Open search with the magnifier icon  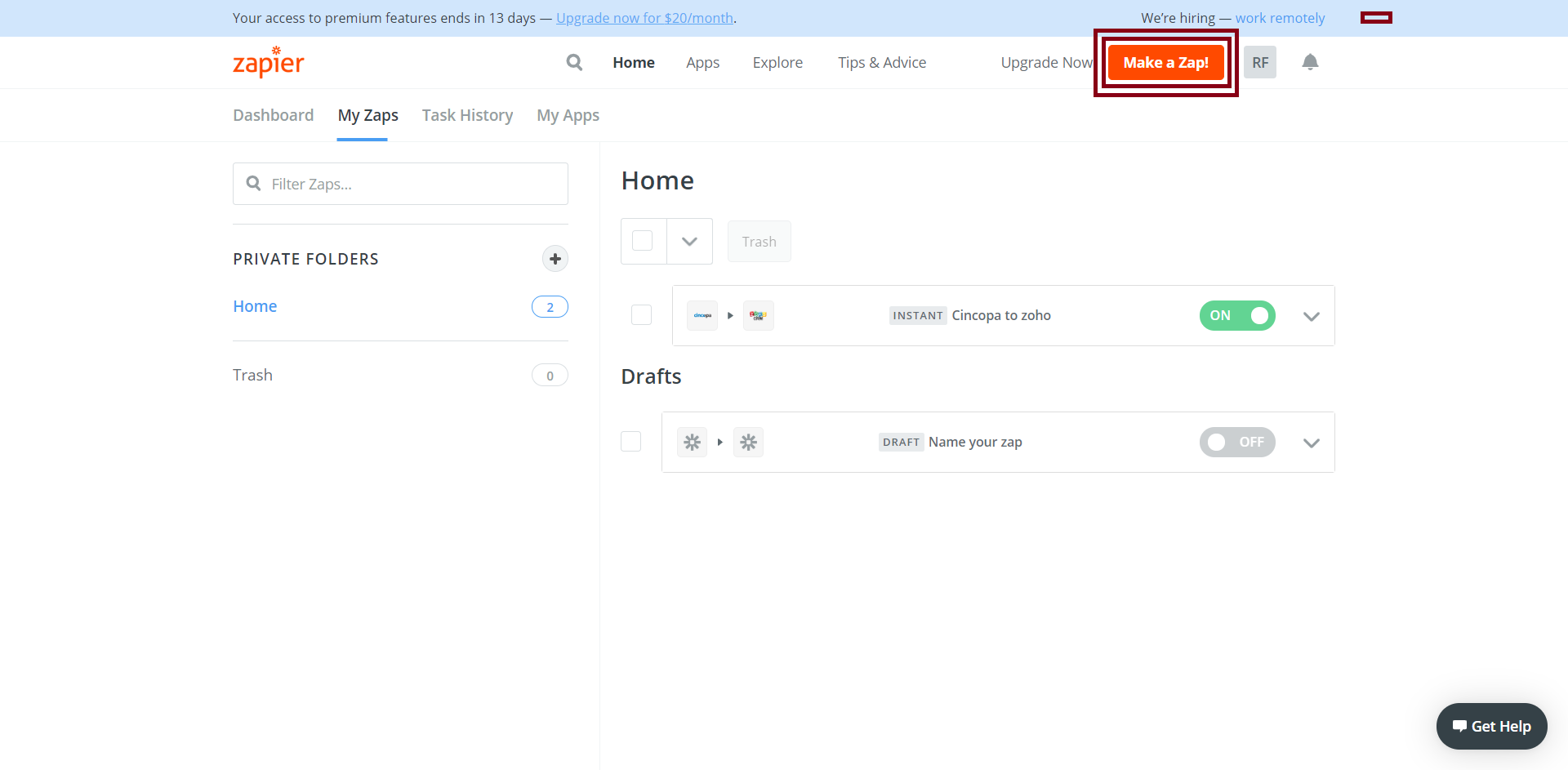(574, 62)
